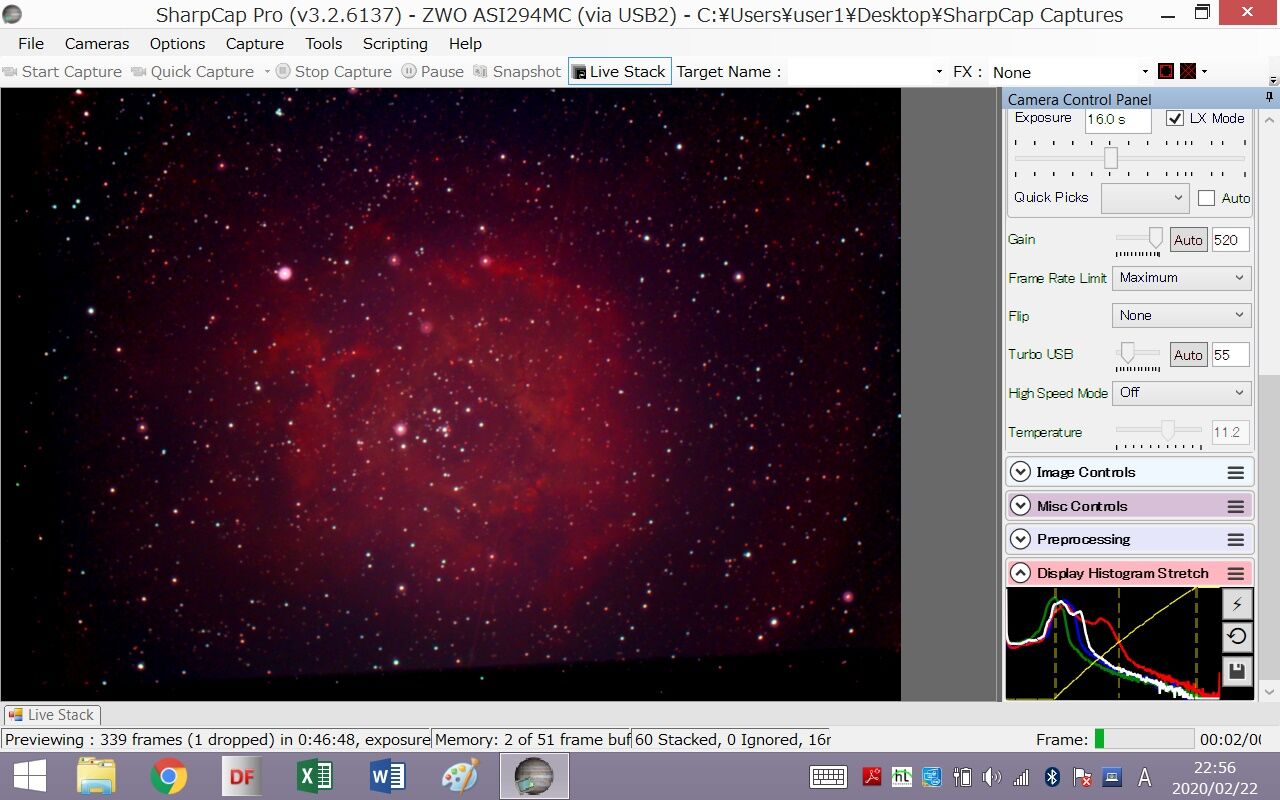Open Excel from the taskbar
Screen dimensions: 1280x800
click(314, 776)
